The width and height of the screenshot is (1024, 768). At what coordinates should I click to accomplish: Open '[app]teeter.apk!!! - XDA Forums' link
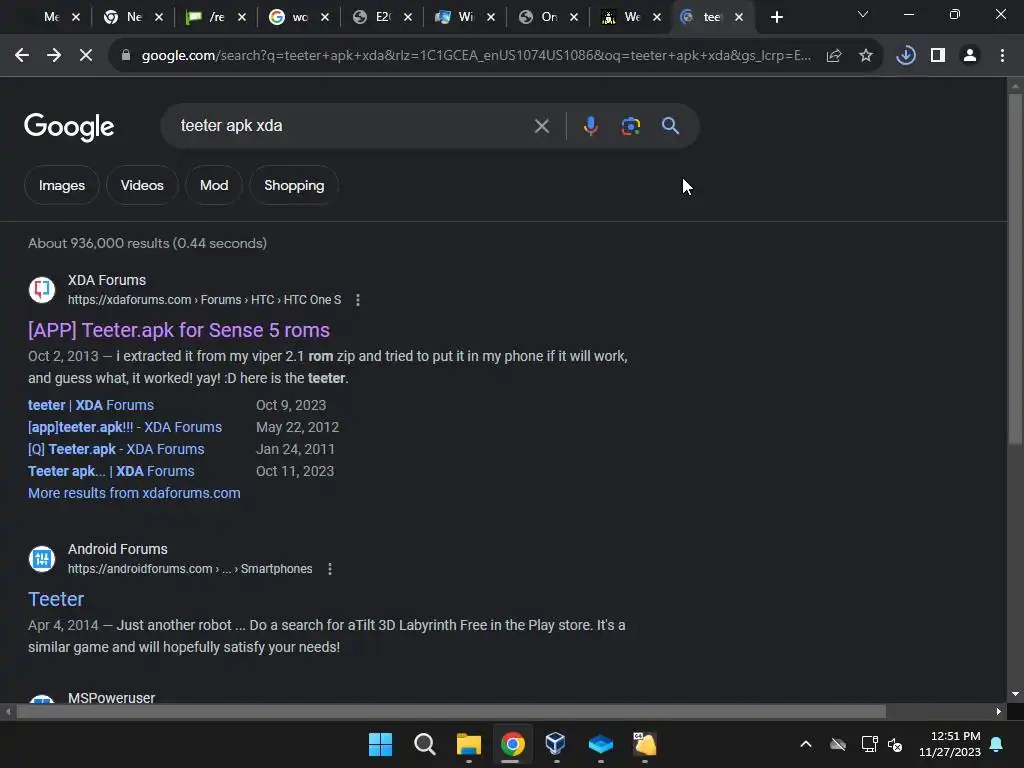click(x=125, y=427)
